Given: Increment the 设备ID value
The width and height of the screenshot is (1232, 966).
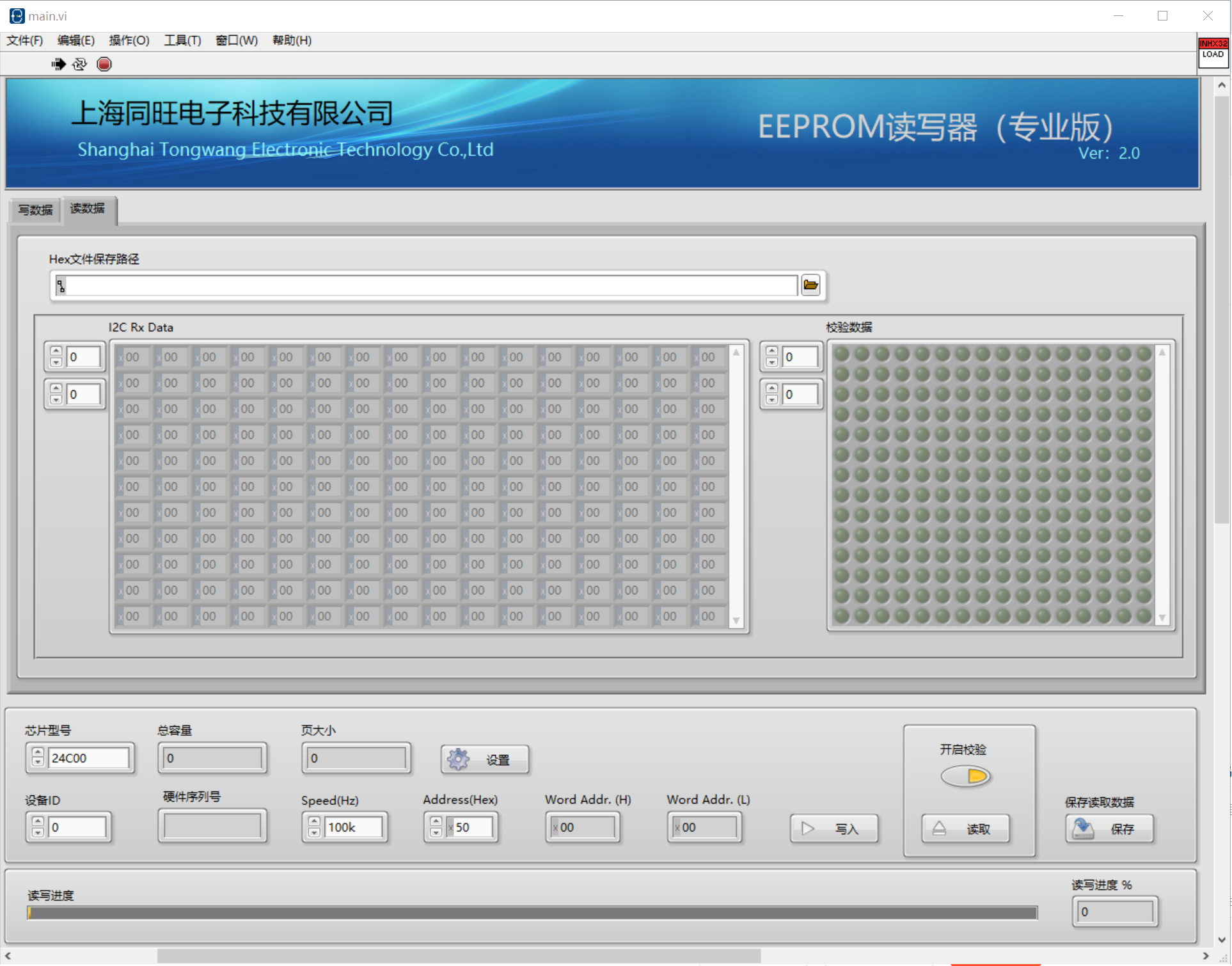Looking at the screenshot, I should (38, 822).
